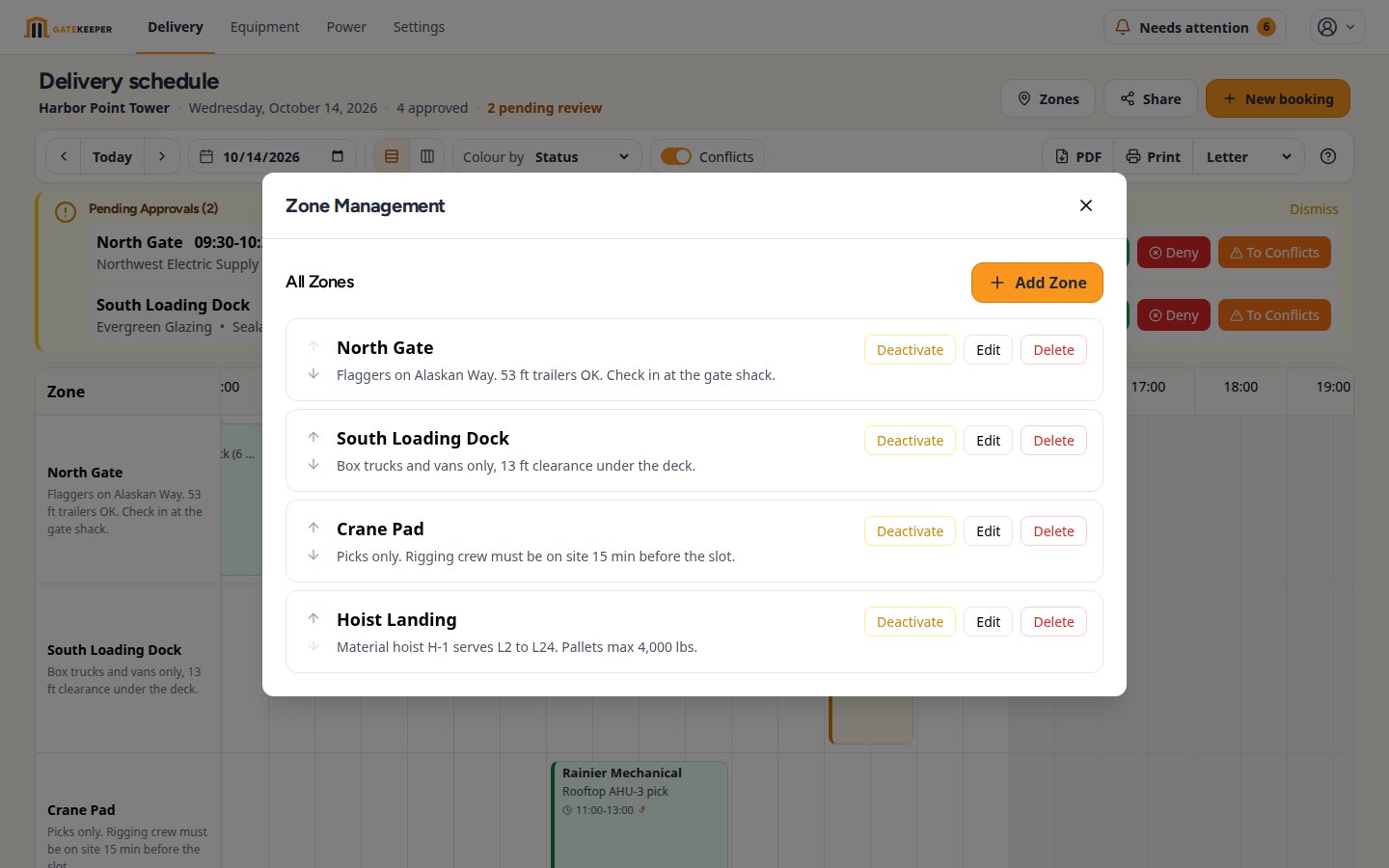Close the Zone Management dialog

1086,205
